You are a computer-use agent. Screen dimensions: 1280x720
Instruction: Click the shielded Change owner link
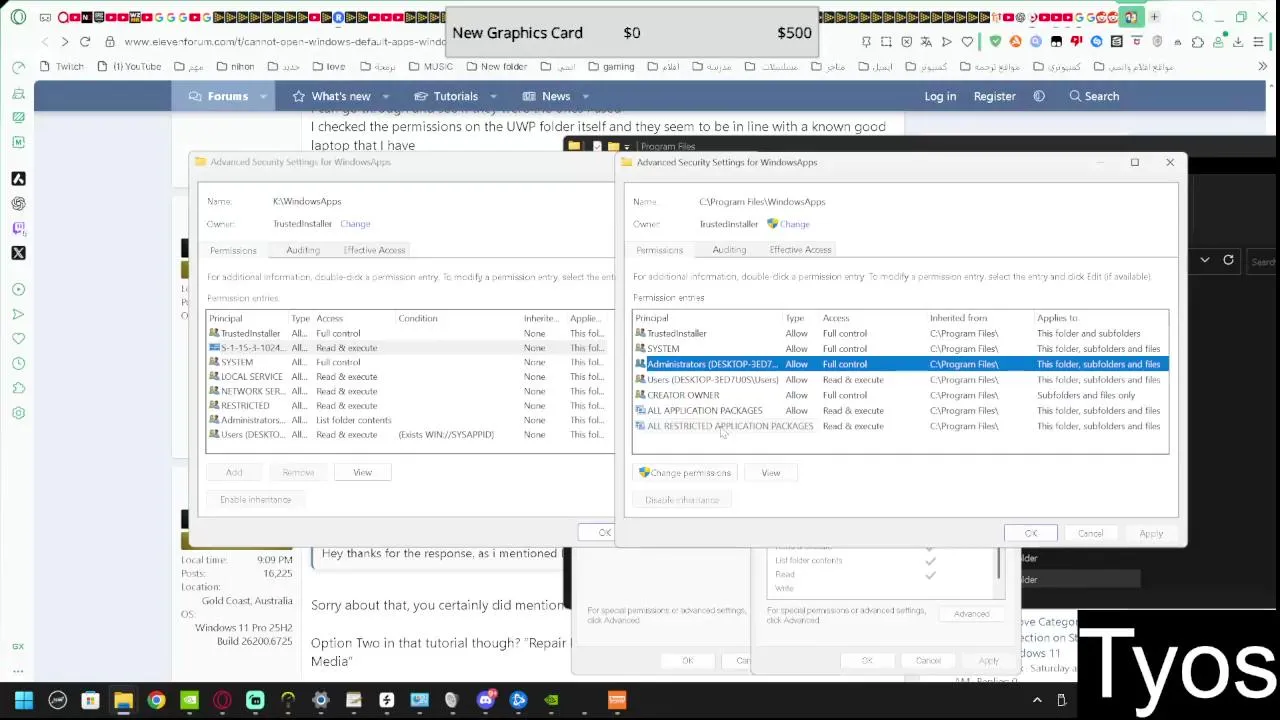788,224
